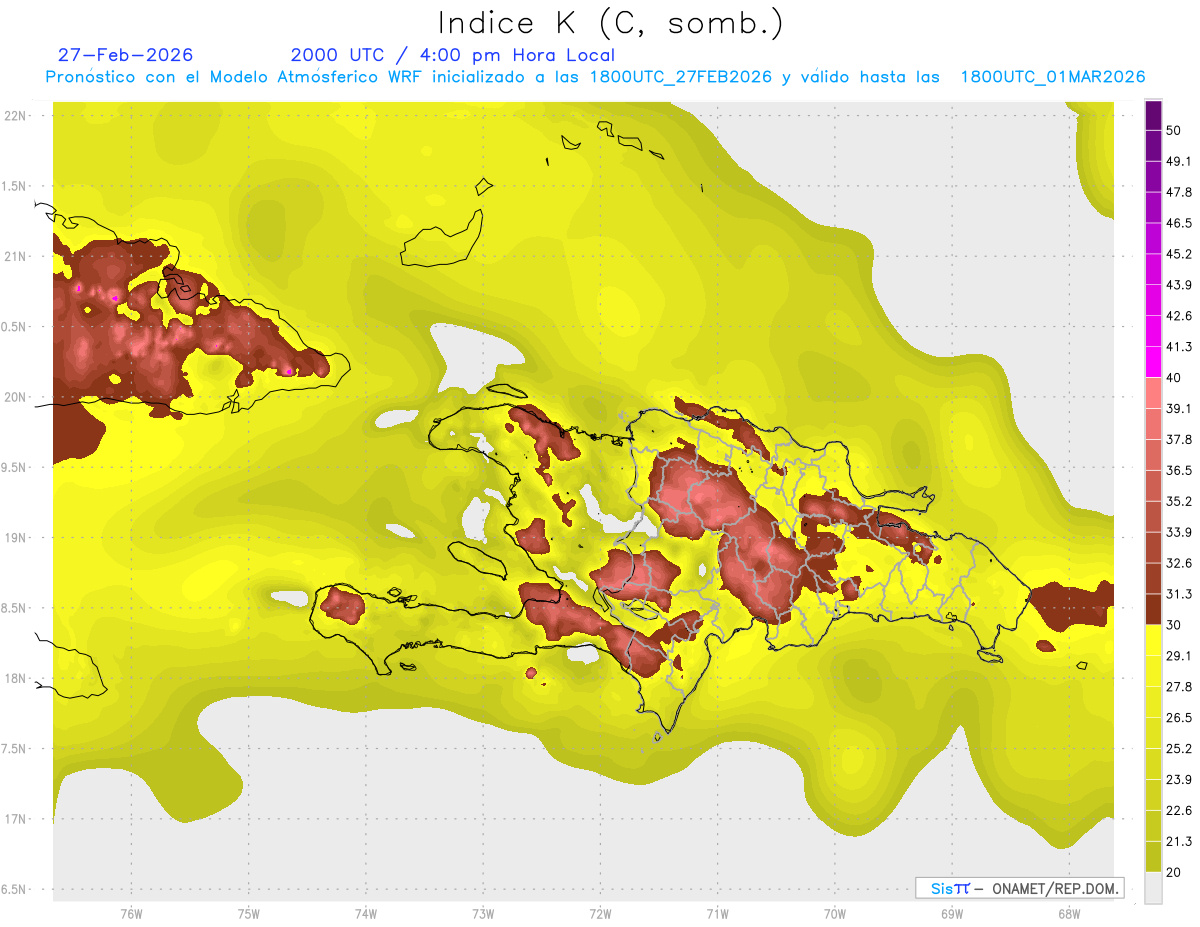Viewport: 1200px width, 927px height.
Task: Click the colorbar value "45.2"
Action: (1179, 254)
